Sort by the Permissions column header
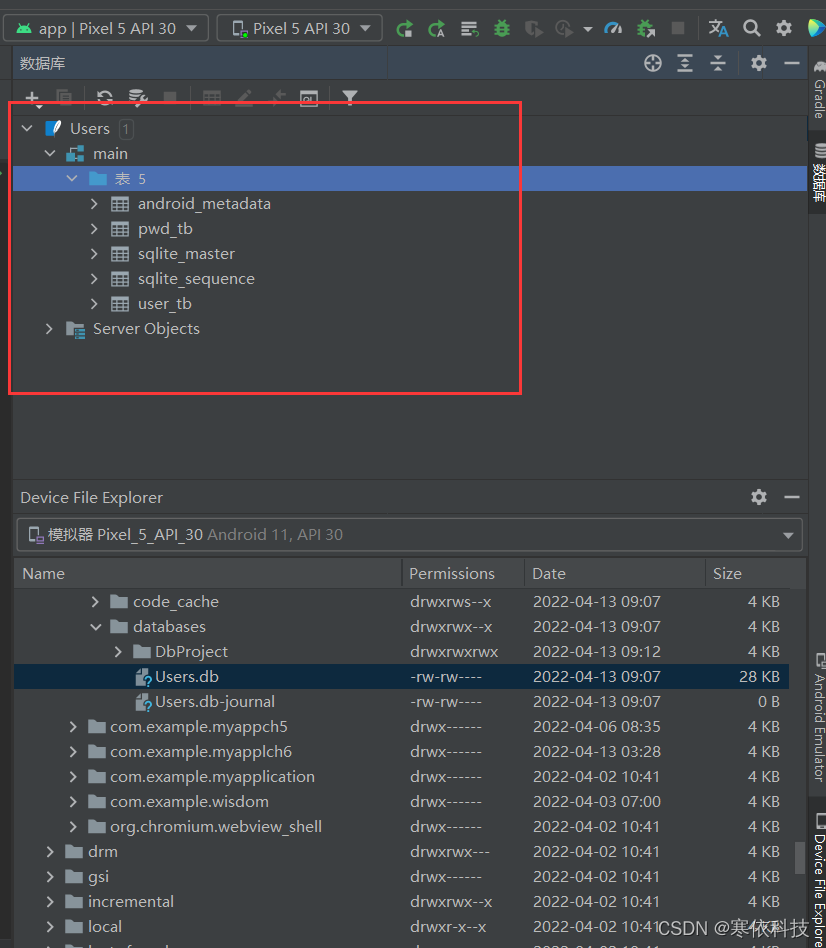The width and height of the screenshot is (826, 948). click(x=463, y=573)
